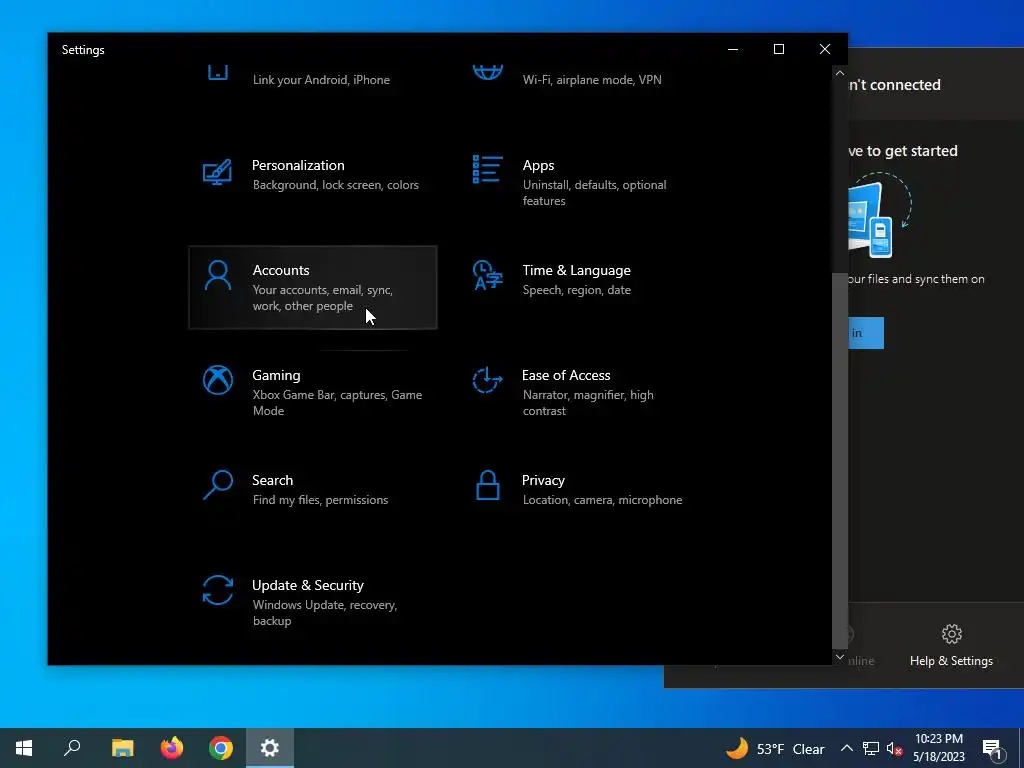This screenshot has width=1024, height=768.
Task: Maximize the Settings window
Action: 778,50
